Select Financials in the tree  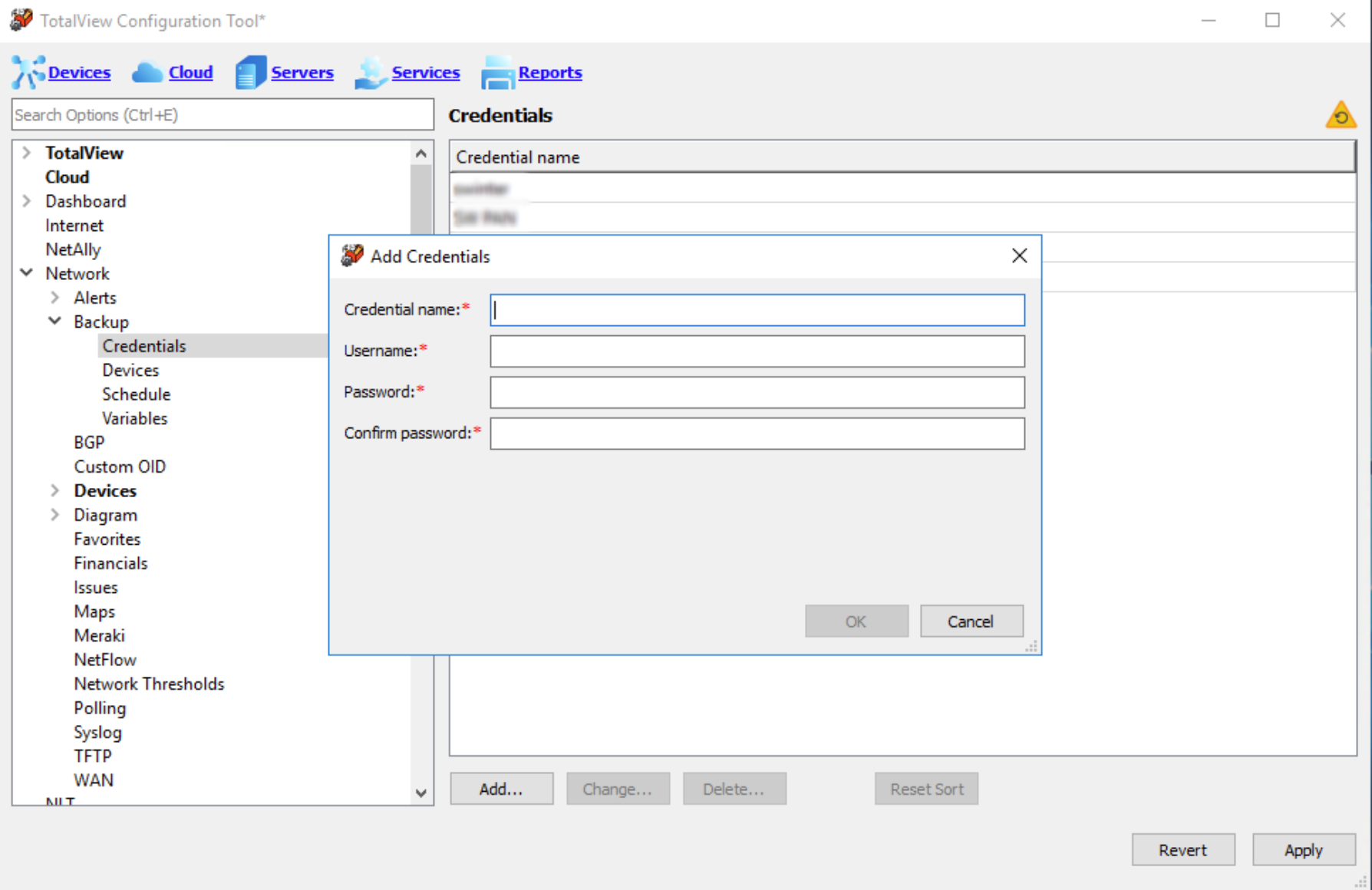tap(110, 563)
